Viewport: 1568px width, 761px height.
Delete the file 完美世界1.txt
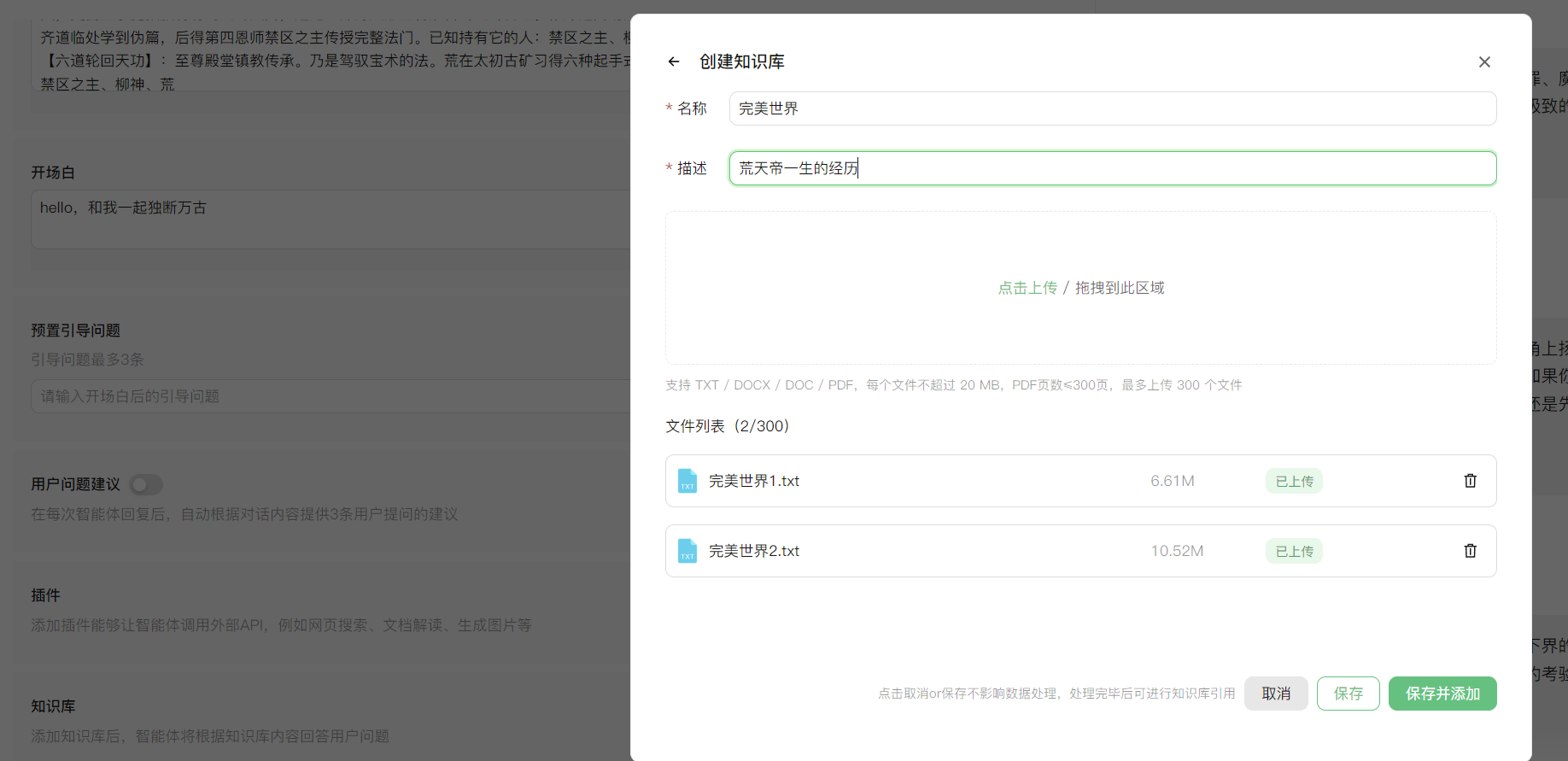click(x=1471, y=481)
